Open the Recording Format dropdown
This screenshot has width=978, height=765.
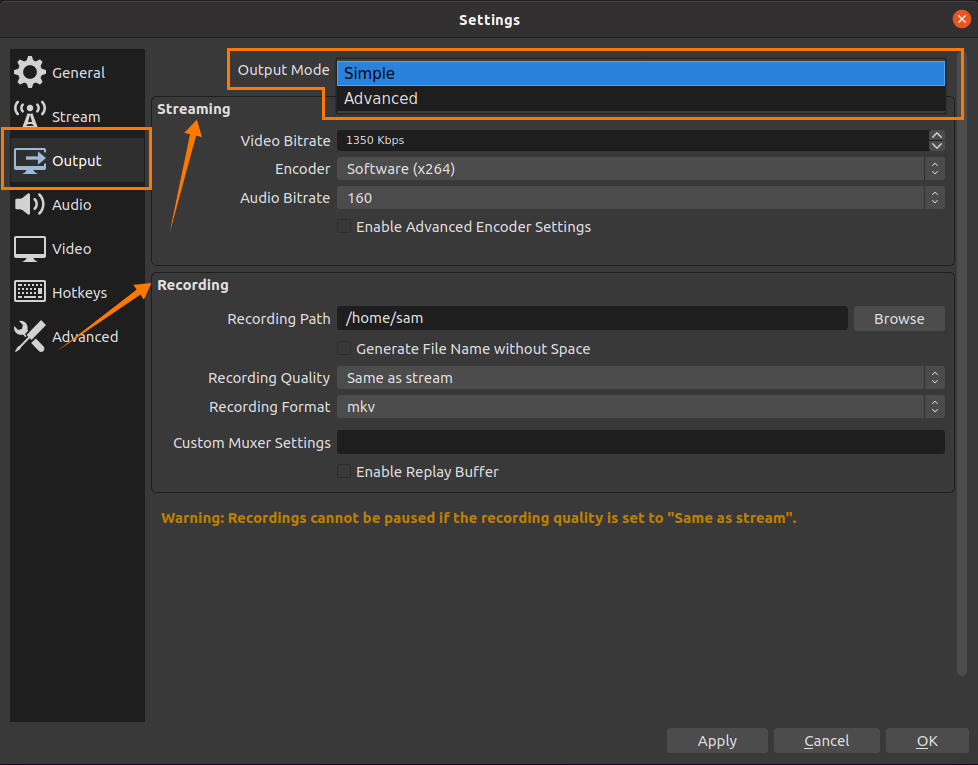[641, 407]
